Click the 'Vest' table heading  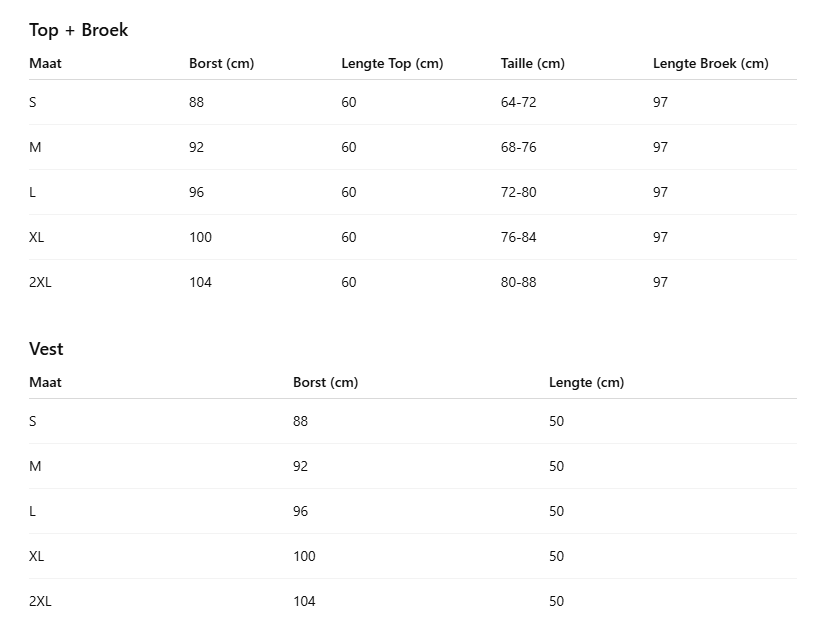pos(46,349)
